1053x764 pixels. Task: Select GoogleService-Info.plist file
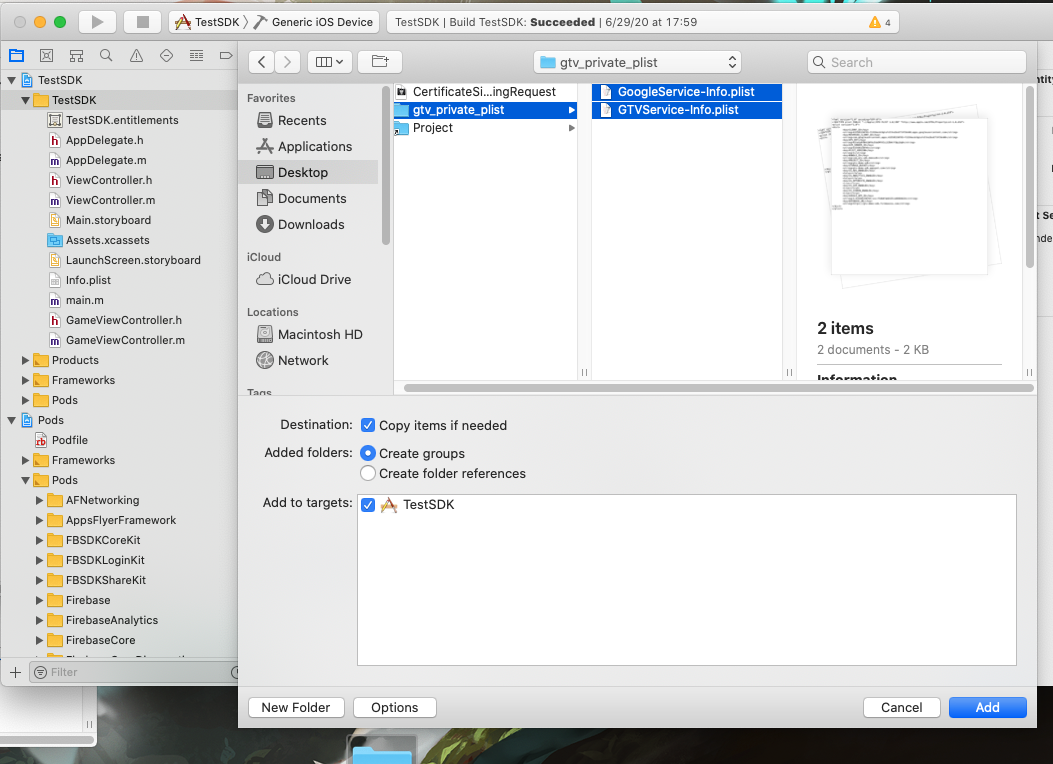point(686,91)
